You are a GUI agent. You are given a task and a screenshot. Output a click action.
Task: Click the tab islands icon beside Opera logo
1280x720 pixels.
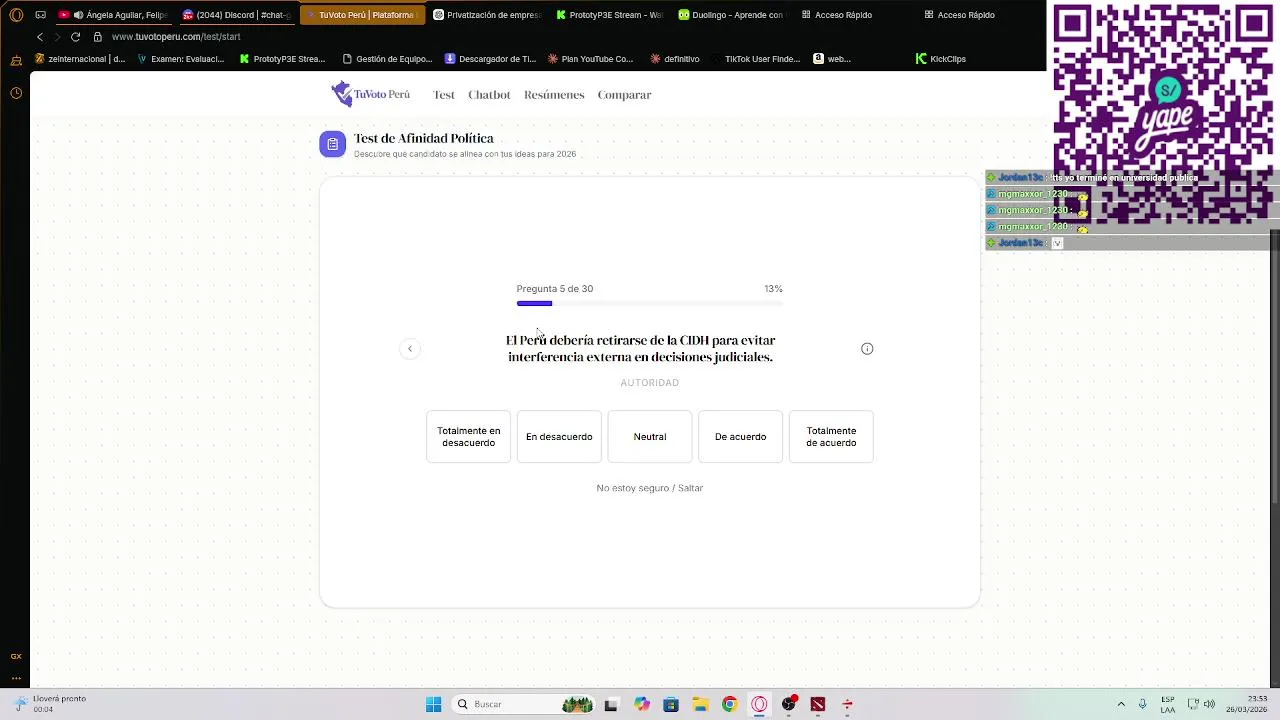point(40,15)
